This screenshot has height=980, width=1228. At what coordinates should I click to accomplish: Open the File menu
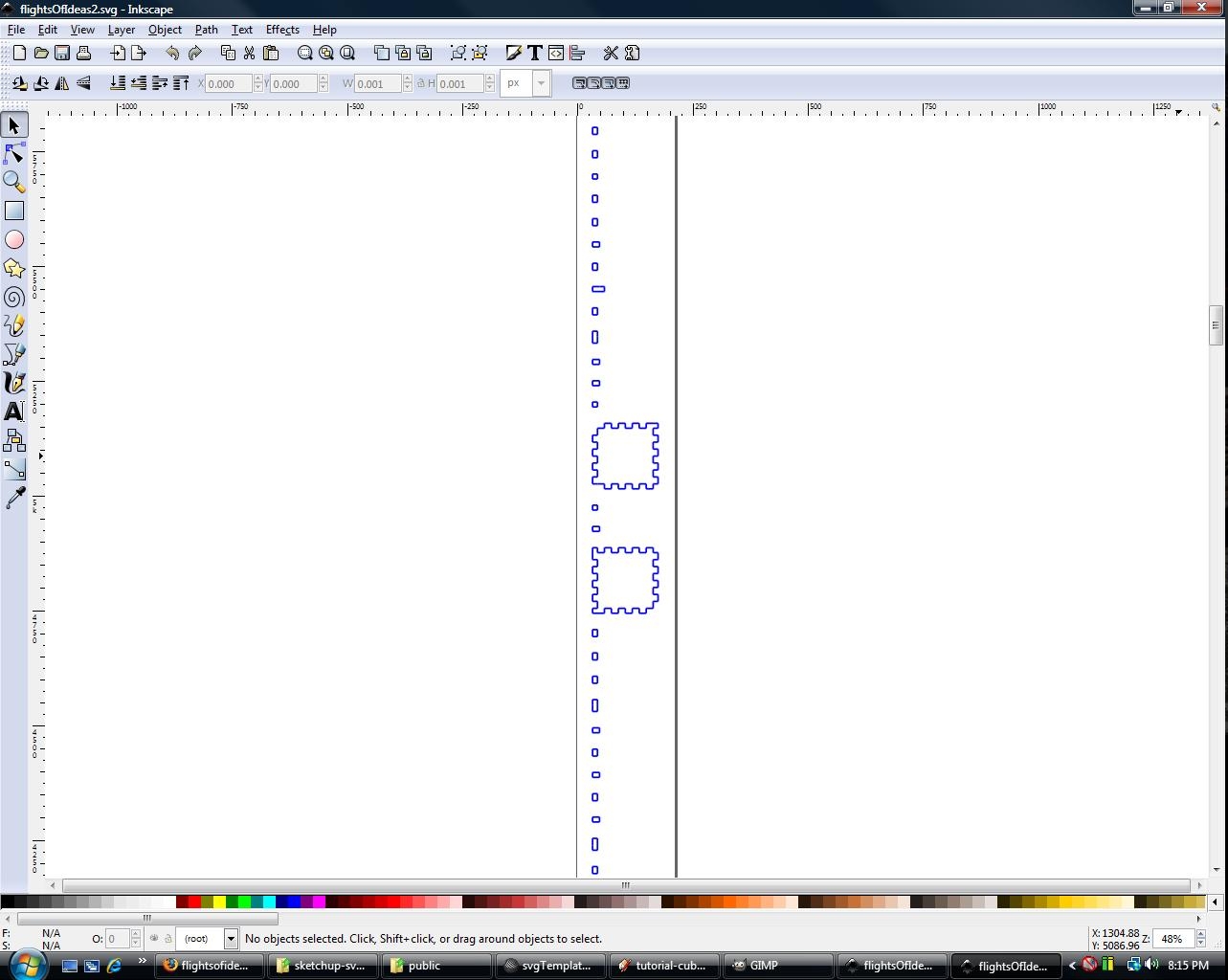[x=16, y=30]
